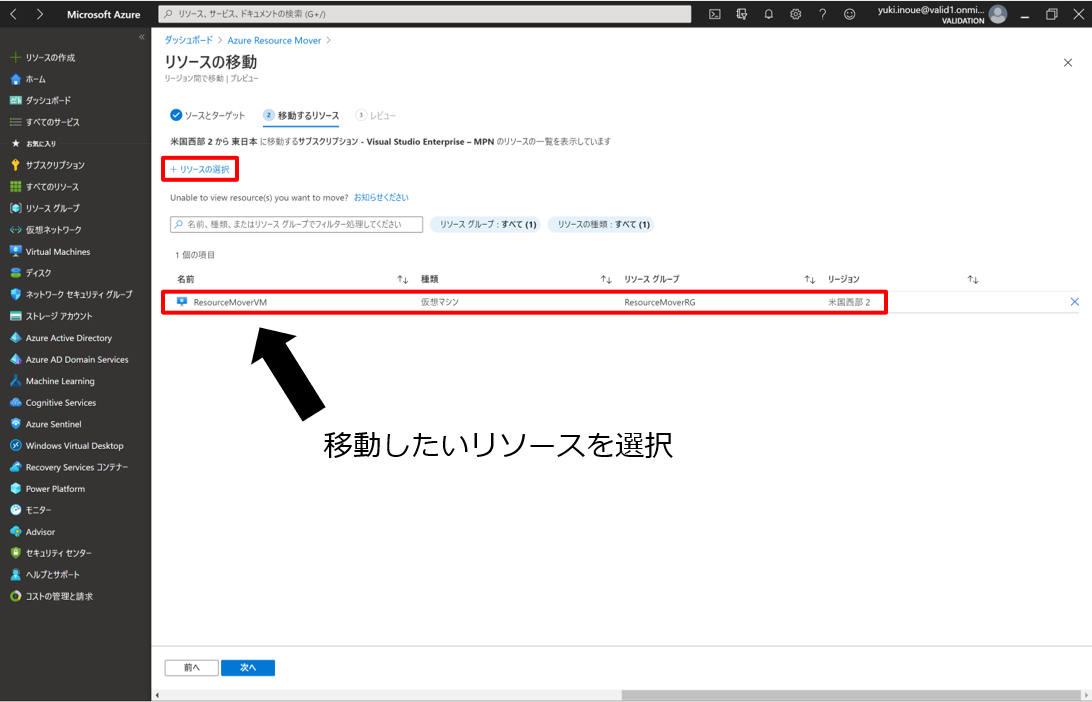
Task: Click セキュリティ センター sidebar icon
Action: (x=15, y=553)
